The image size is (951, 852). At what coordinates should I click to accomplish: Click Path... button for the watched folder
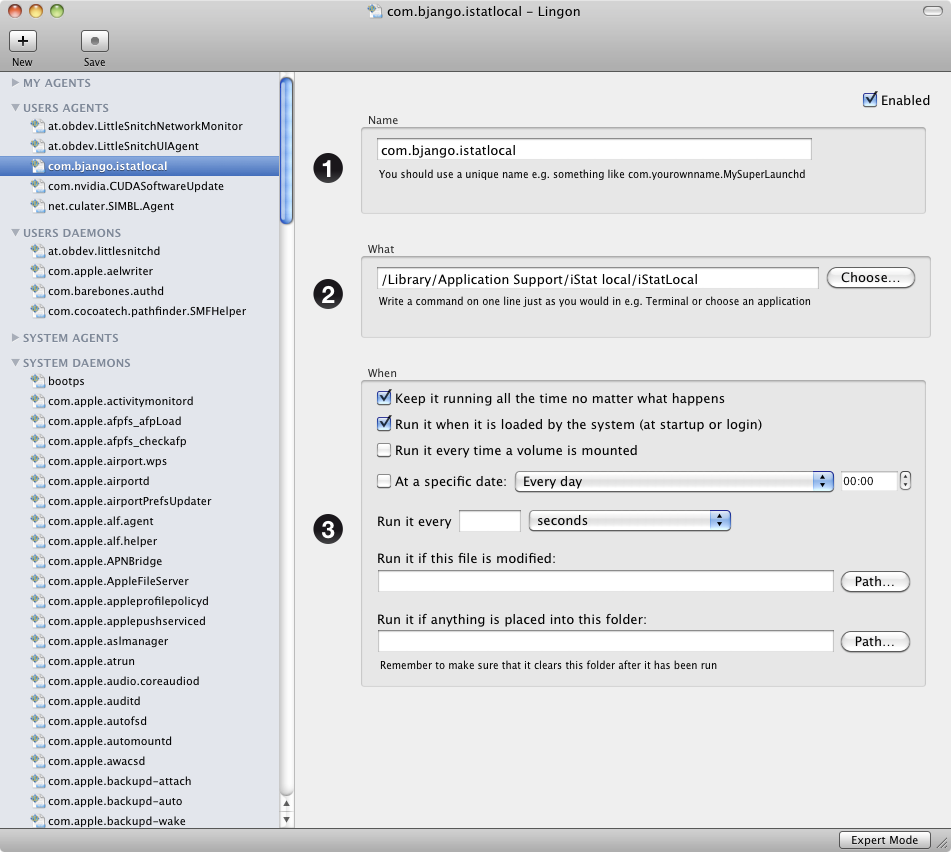coord(875,642)
